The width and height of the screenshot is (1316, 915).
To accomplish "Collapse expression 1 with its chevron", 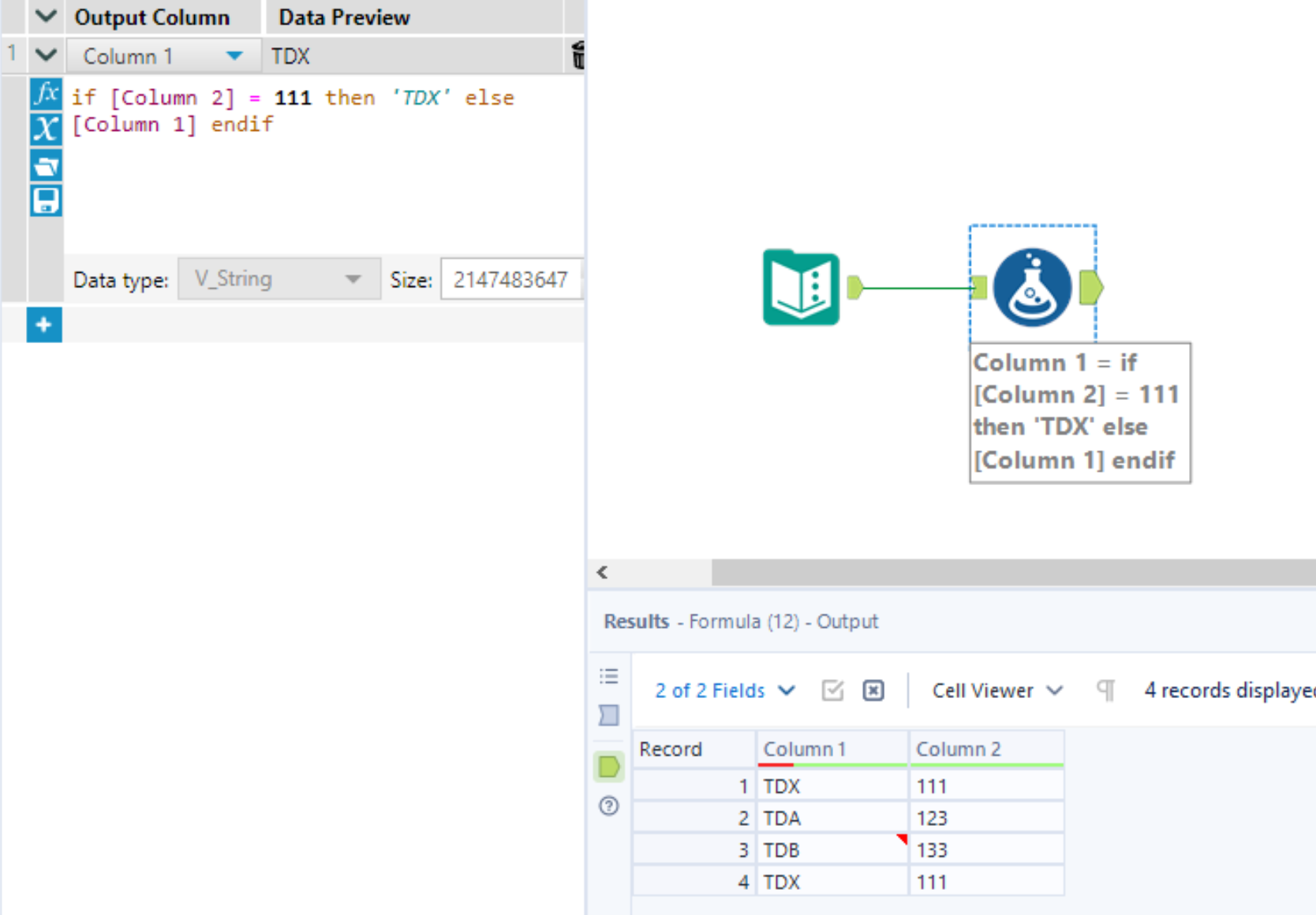I will click(x=46, y=55).
